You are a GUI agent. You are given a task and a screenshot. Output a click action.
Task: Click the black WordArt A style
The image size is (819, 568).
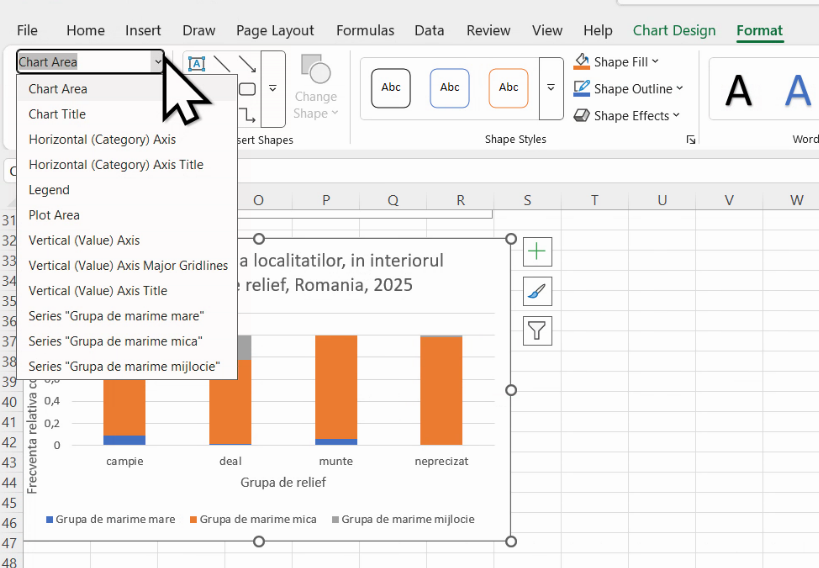point(738,91)
